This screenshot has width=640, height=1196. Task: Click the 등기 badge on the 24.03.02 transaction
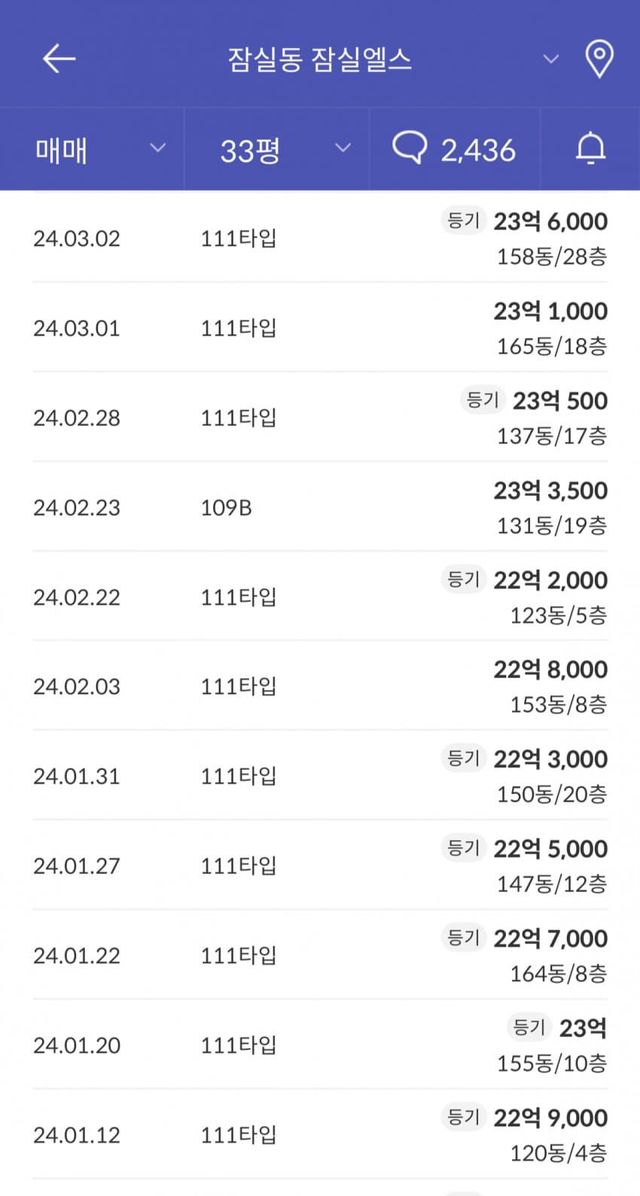click(x=464, y=219)
